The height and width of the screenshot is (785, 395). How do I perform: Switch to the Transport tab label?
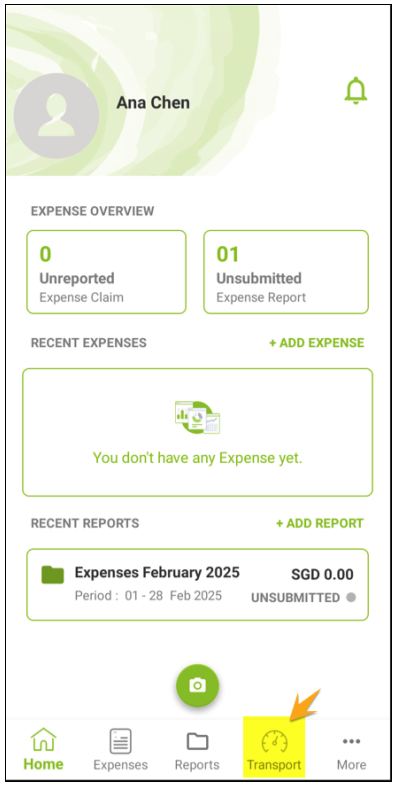click(x=274, y=765)
